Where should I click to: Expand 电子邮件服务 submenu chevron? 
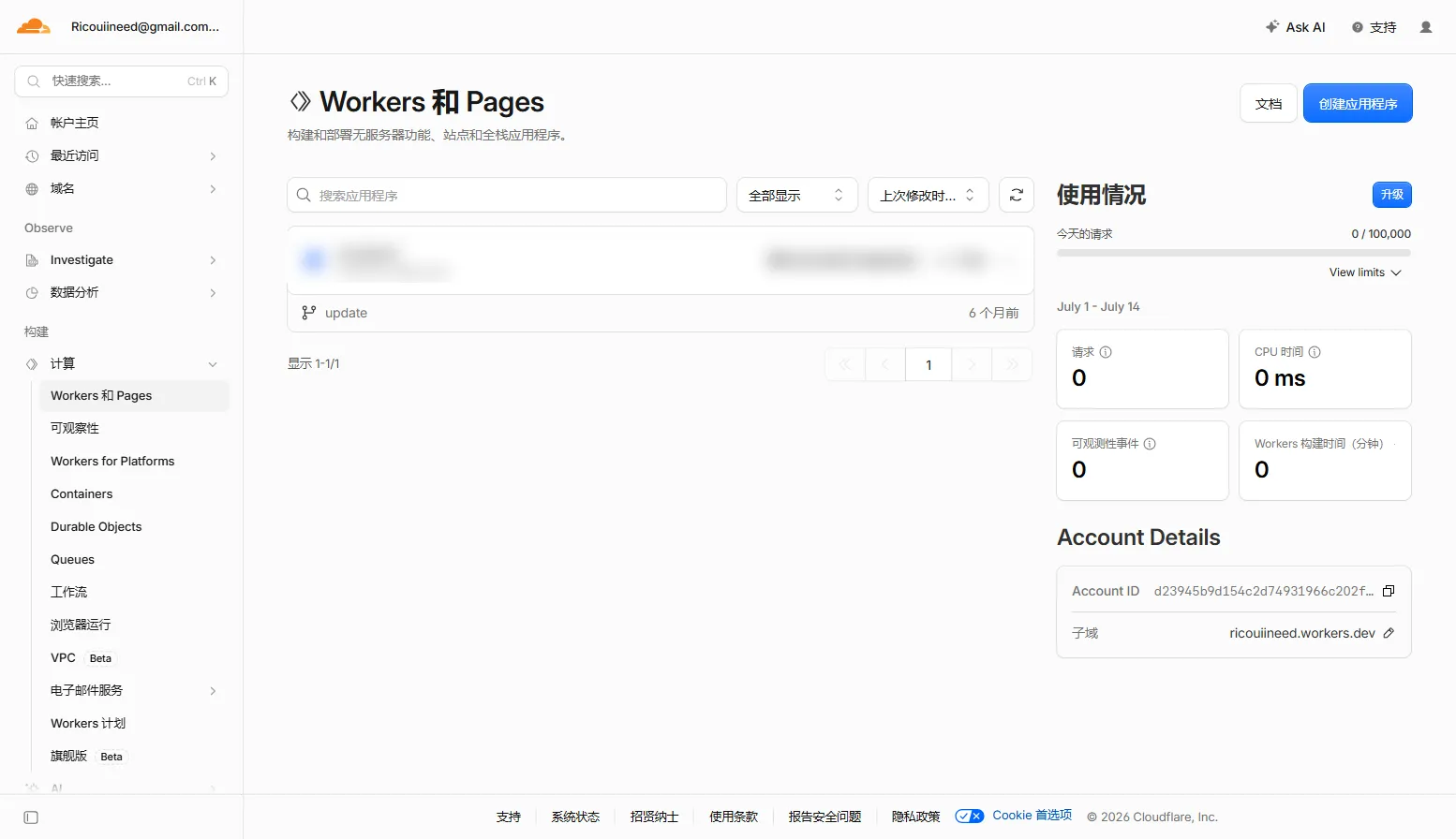[213, 691]
